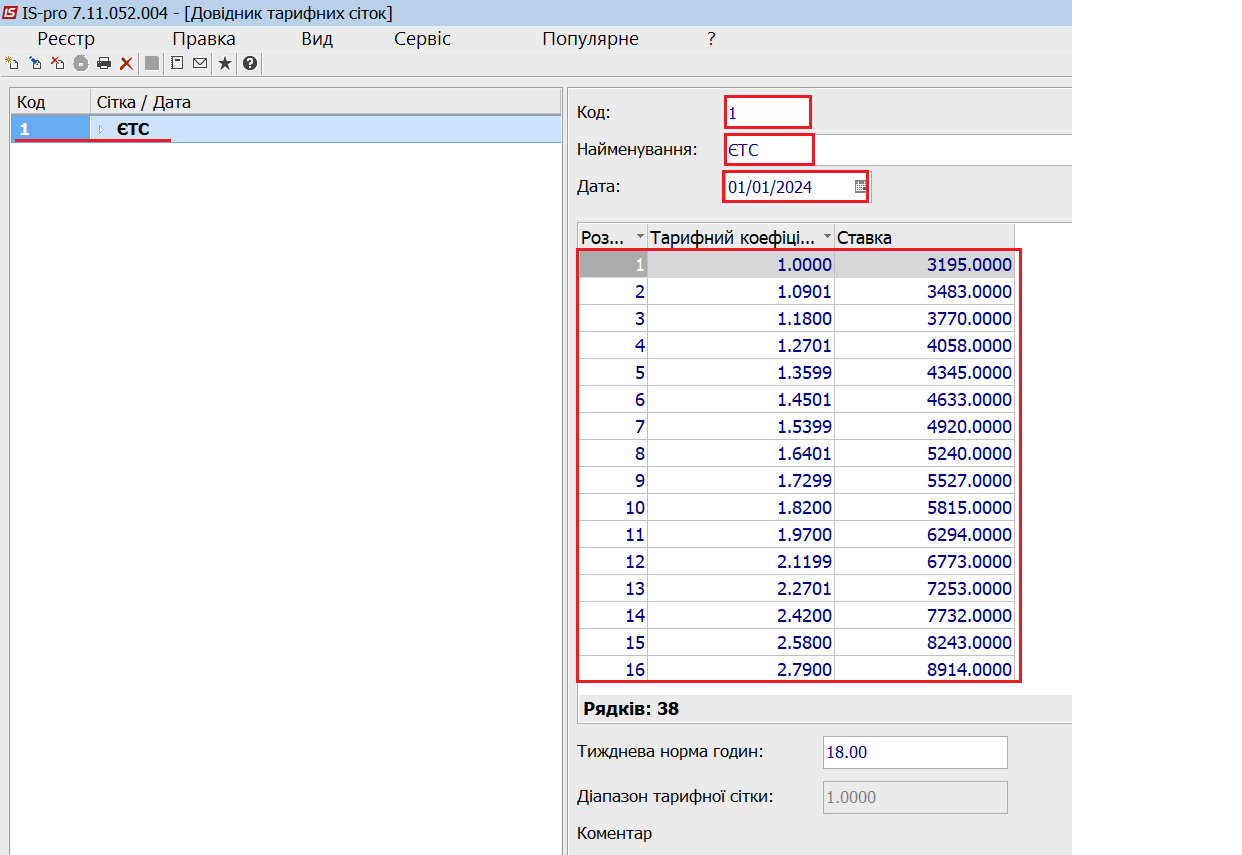Click the printer icon in toolbar
Image resolution: width=1242 pixels, height=855 pixels.
(104, 63)
